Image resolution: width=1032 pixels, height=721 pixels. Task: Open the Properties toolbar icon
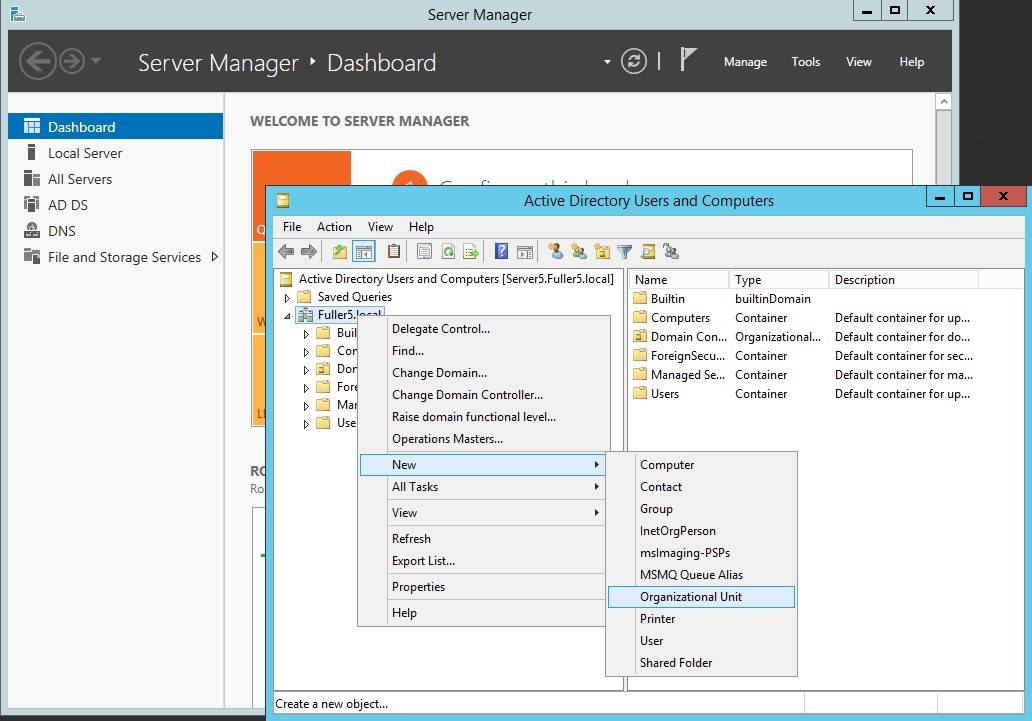[x=425, y=252]
